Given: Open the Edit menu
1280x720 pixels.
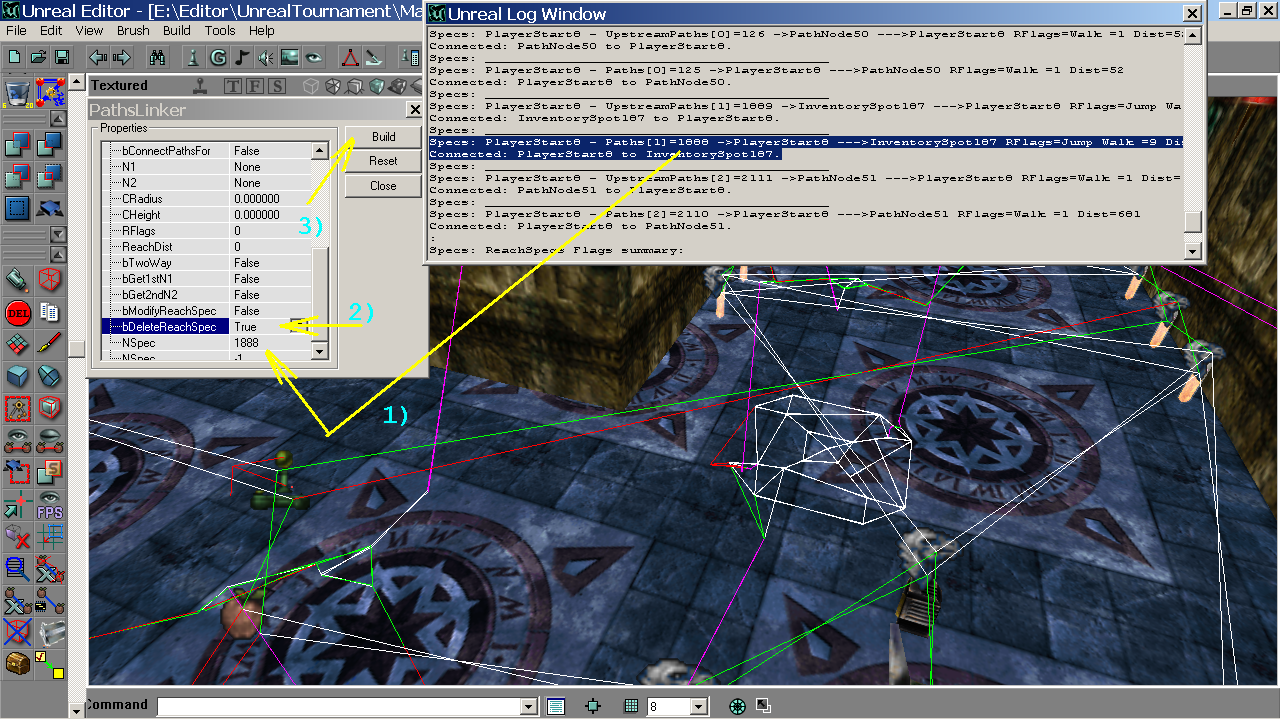Looking at the screenshot, I should (51, 31).
